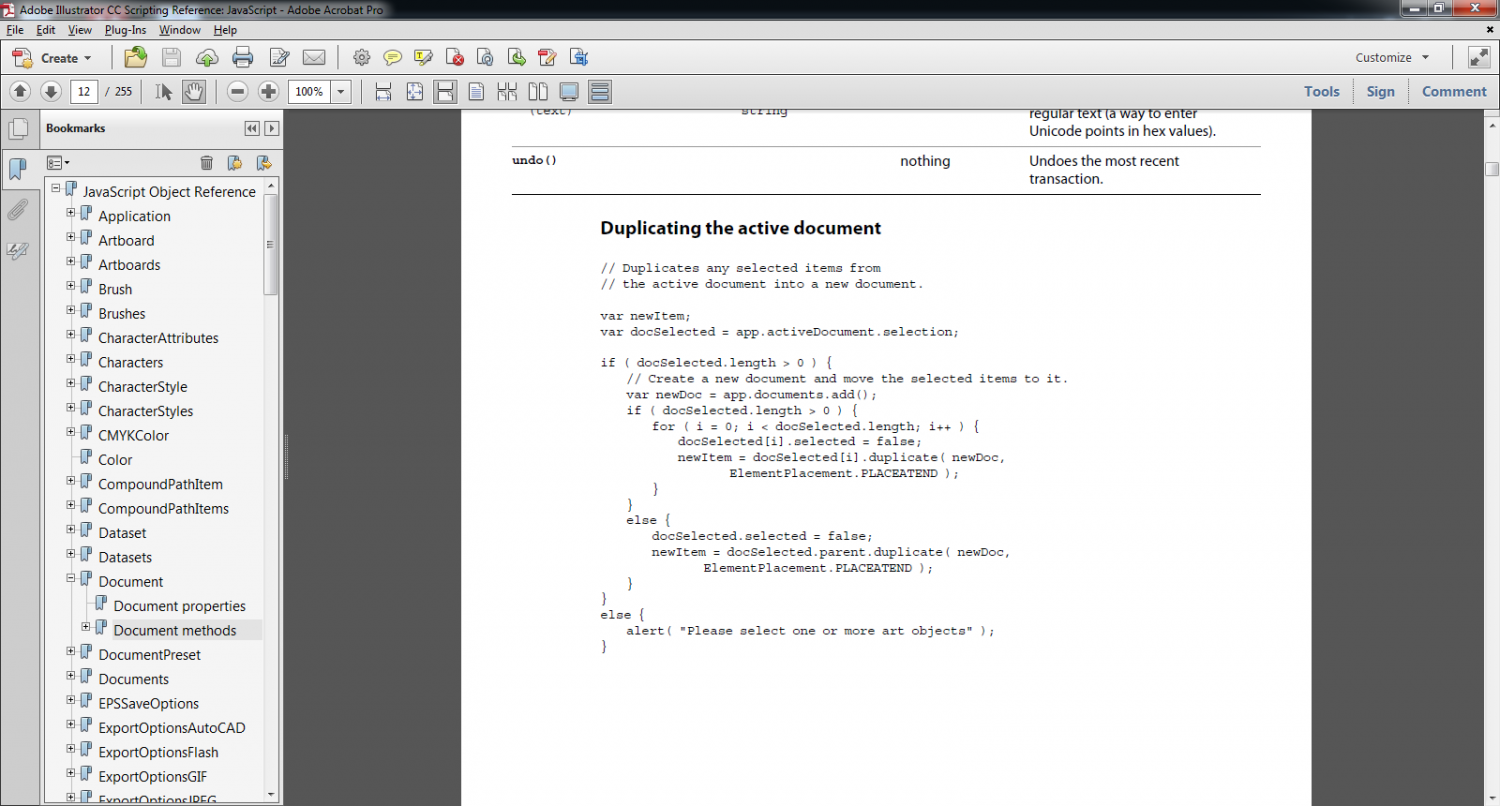Open the Create dropdown button
This screenshot has width=1500, height=806.
(x=52, y=58)
